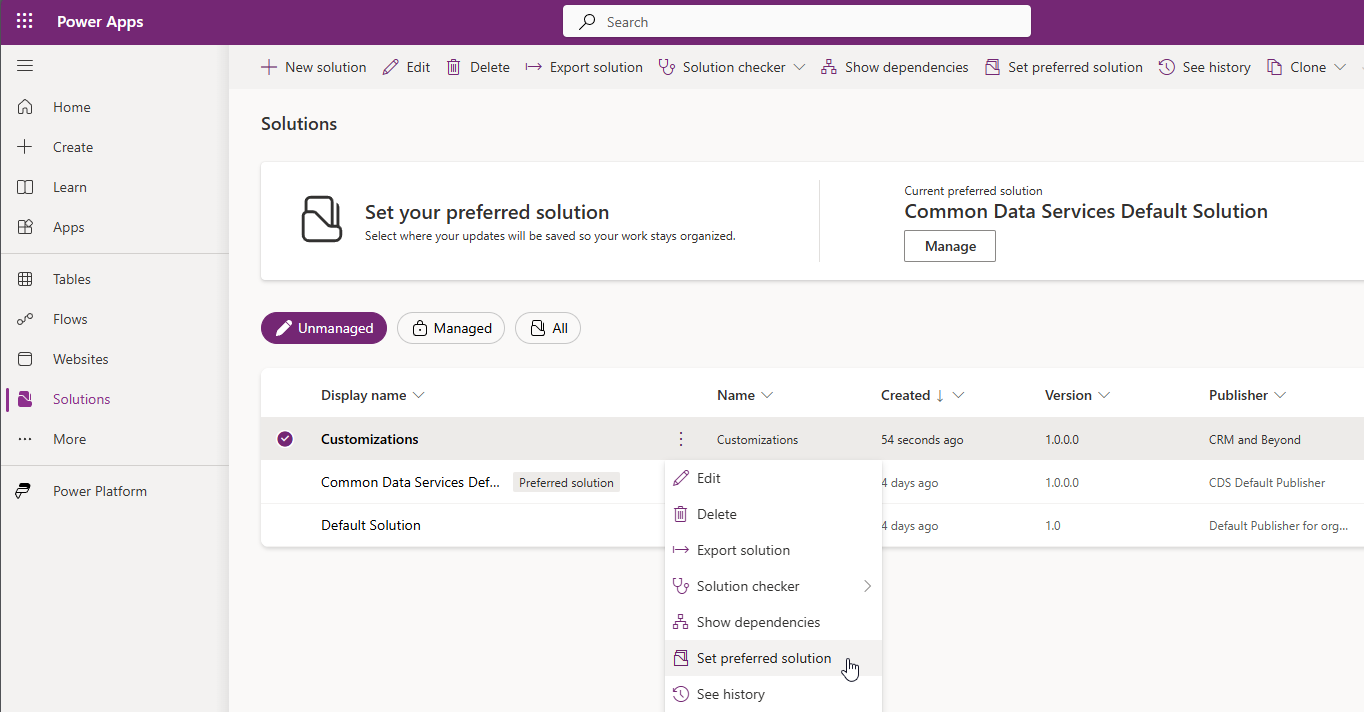
Task: Choose Export solution from the context menu
Action: [773, 550]
